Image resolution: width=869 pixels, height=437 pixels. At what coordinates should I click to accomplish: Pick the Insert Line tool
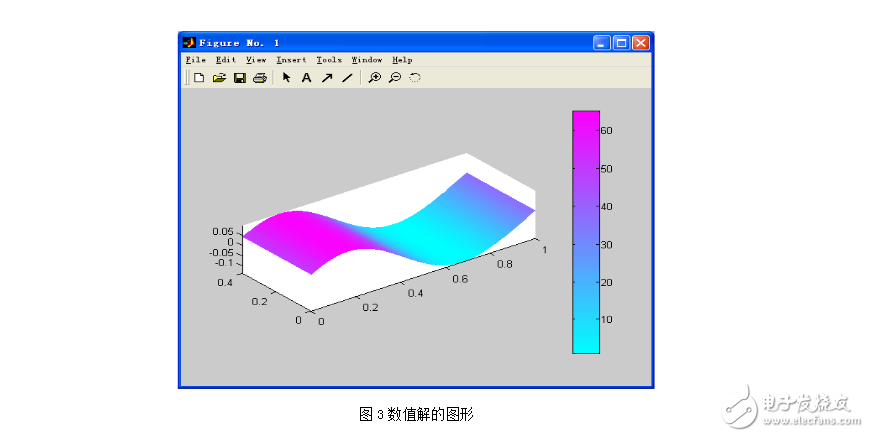pyautogui.click(x=347, y=78)
